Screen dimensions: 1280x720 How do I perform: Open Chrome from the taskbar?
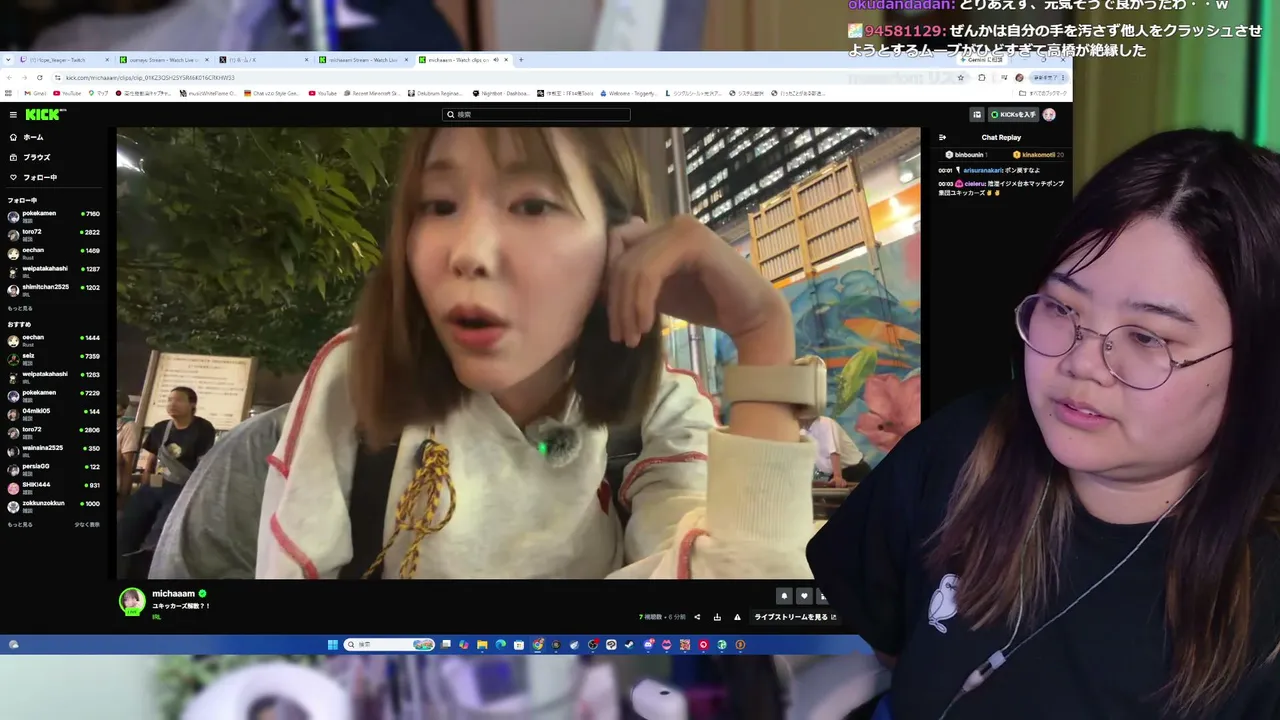pyautogui.click(x=538, y=645)
